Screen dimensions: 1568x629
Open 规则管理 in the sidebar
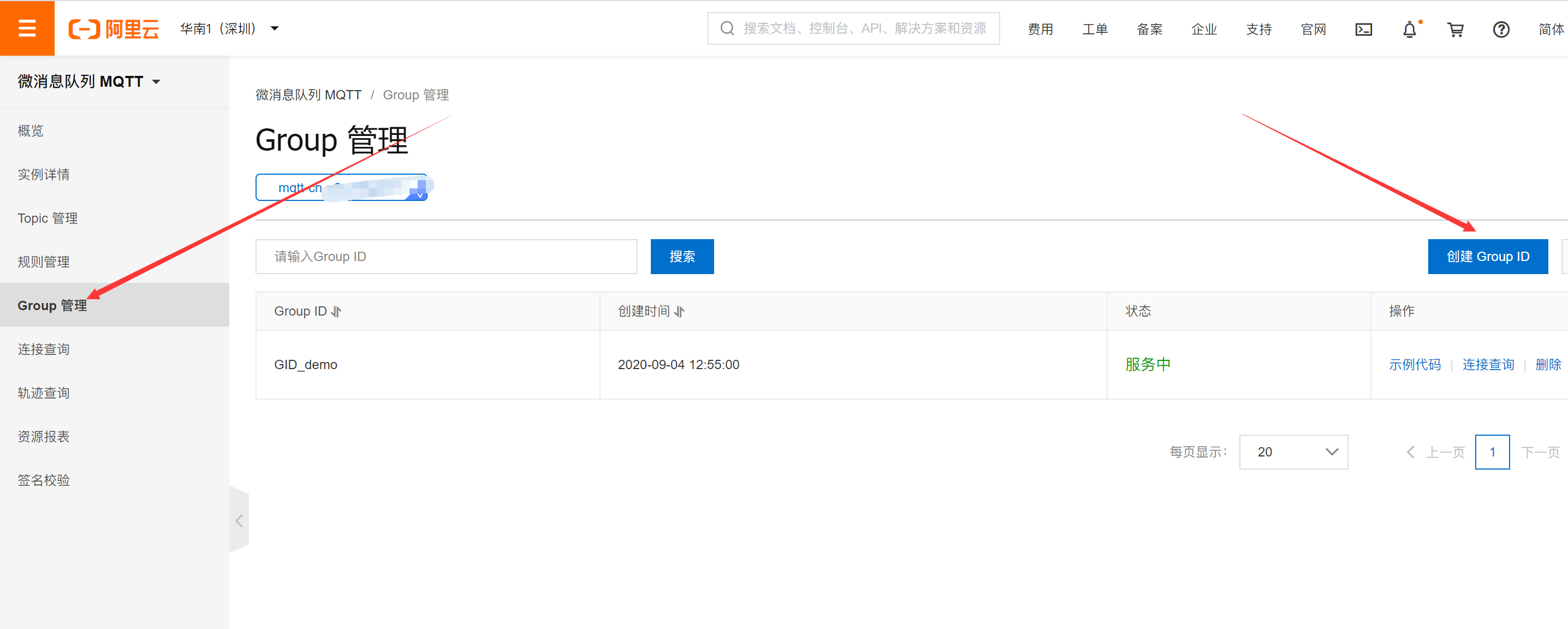tap(43, 262)
